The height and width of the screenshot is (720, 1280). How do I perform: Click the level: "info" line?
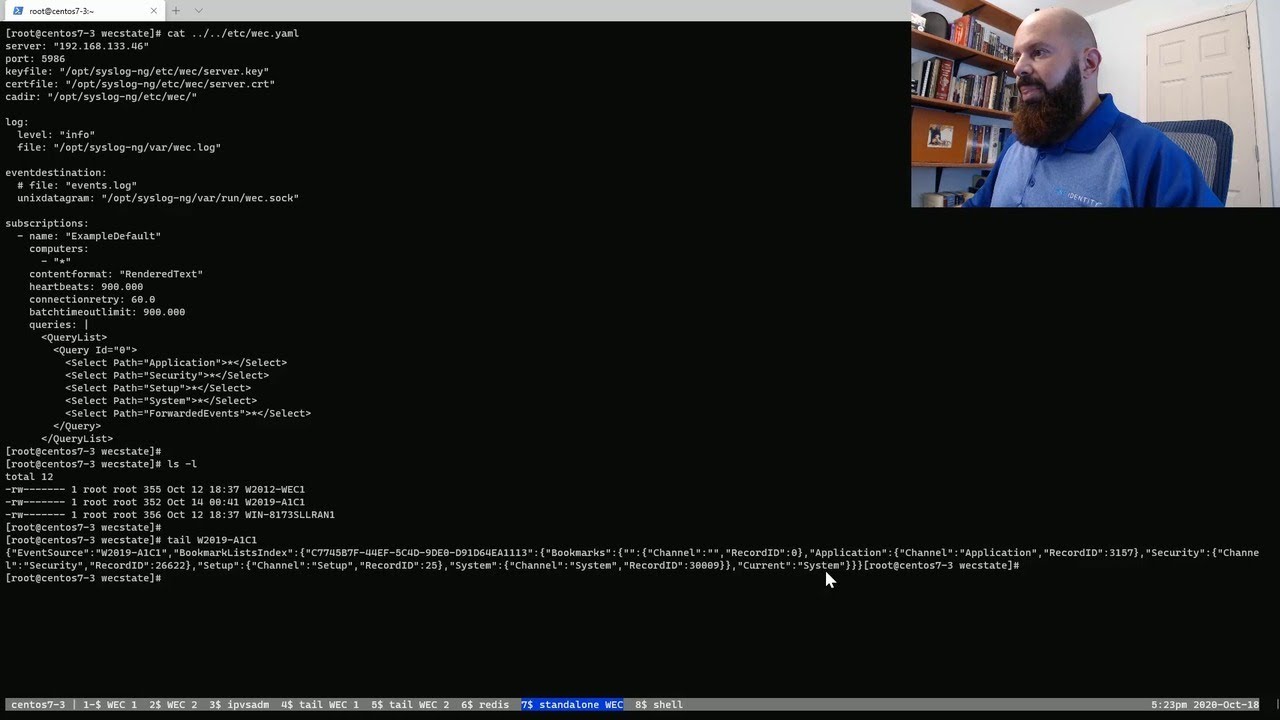coord(56,135)
